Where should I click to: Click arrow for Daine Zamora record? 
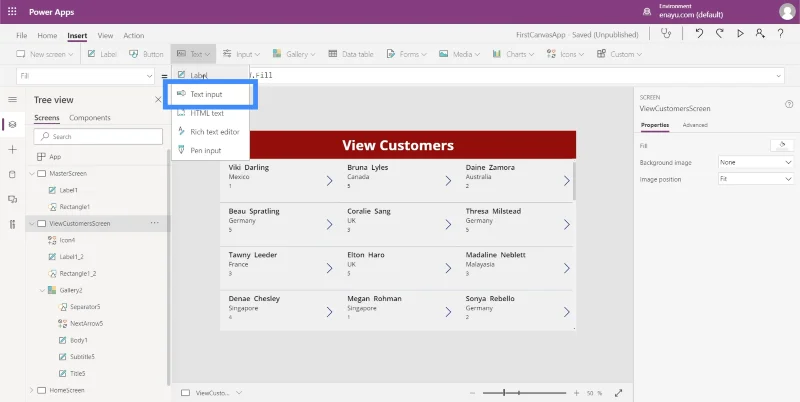point(566,181)
